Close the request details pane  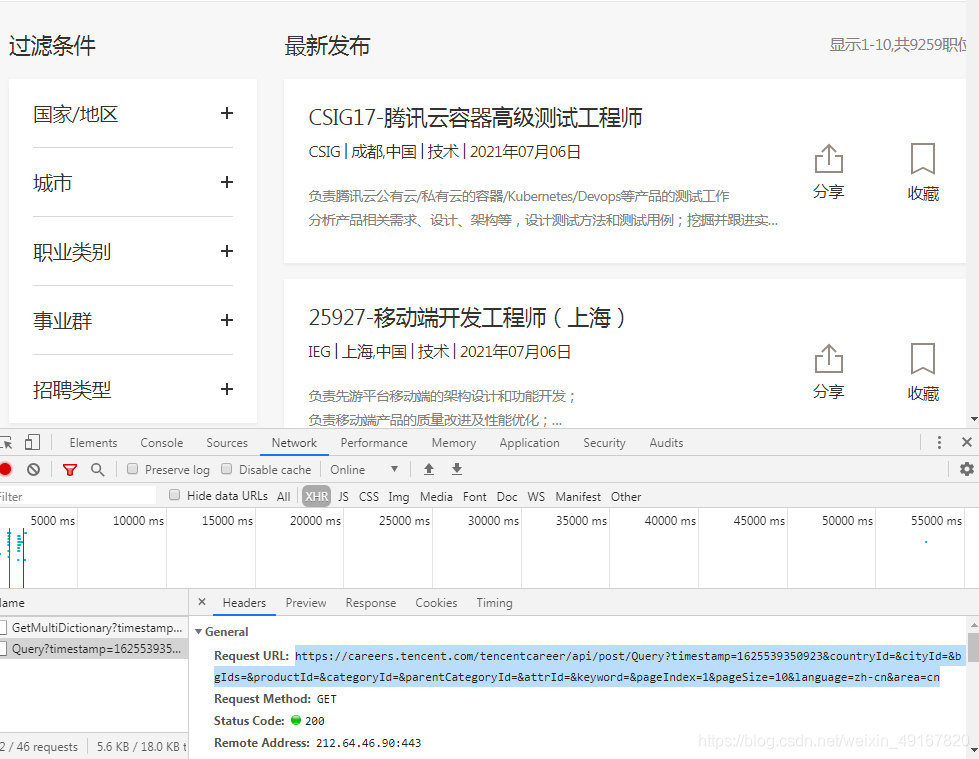click(202, 602)
